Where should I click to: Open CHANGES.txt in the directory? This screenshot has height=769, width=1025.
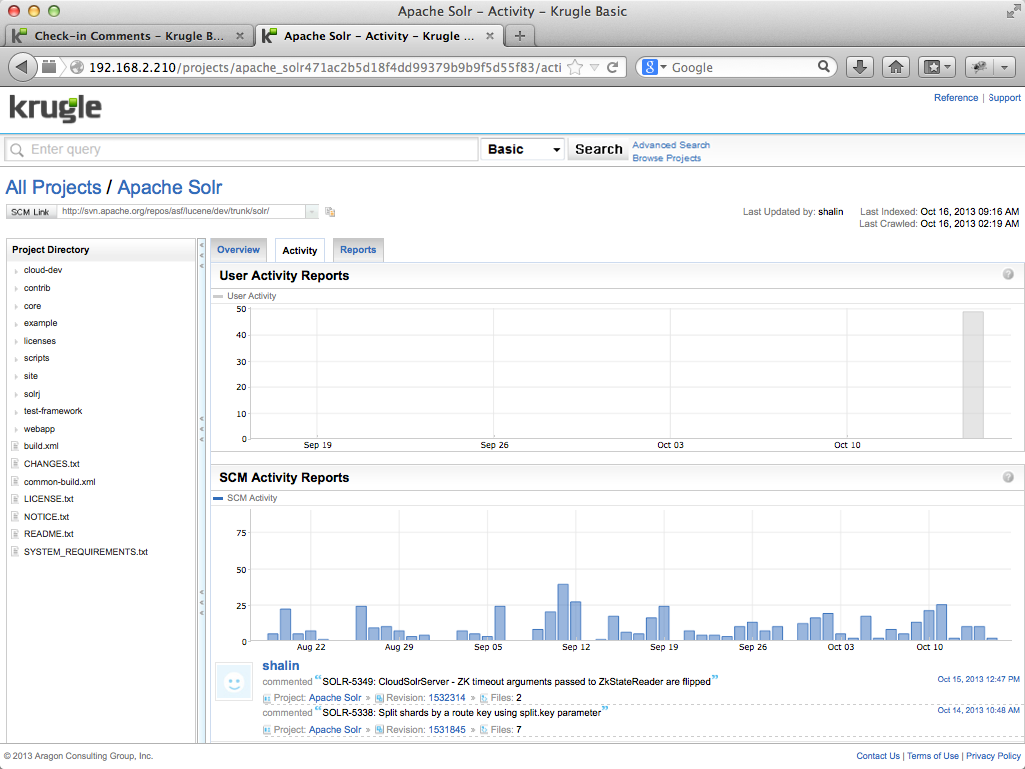point(52,464)
